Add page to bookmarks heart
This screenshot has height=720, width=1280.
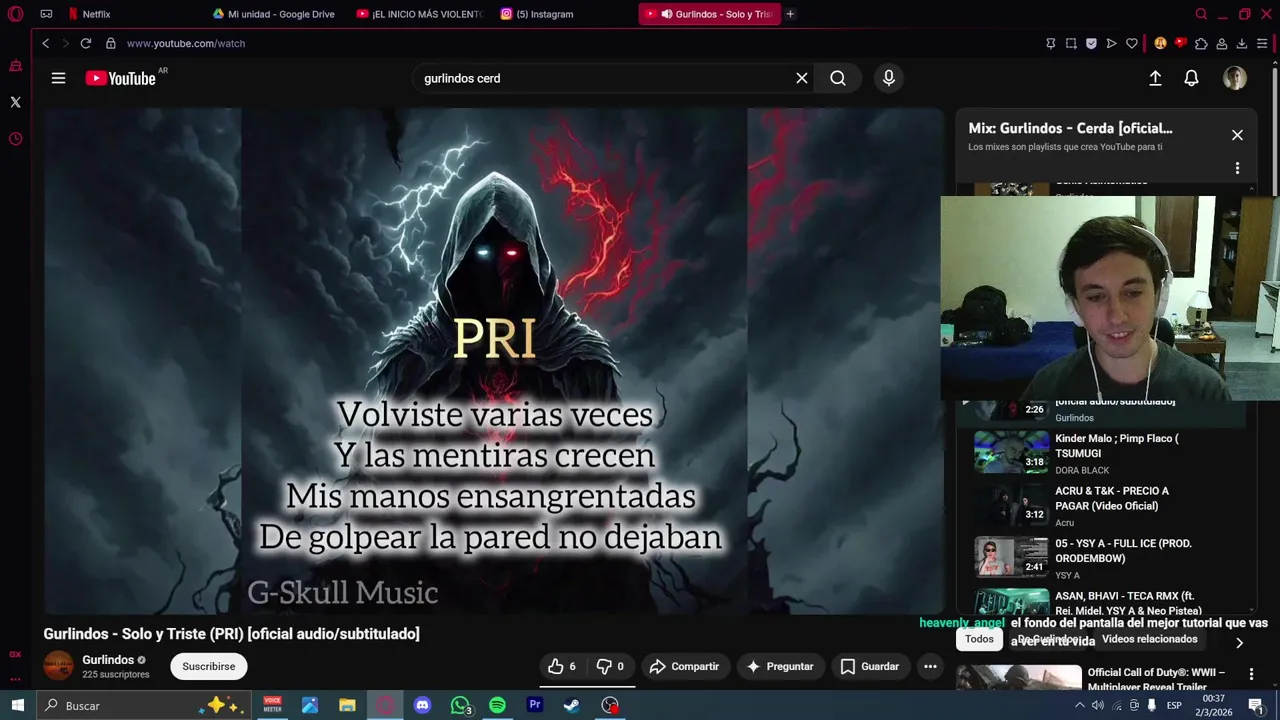(1131, 43)
